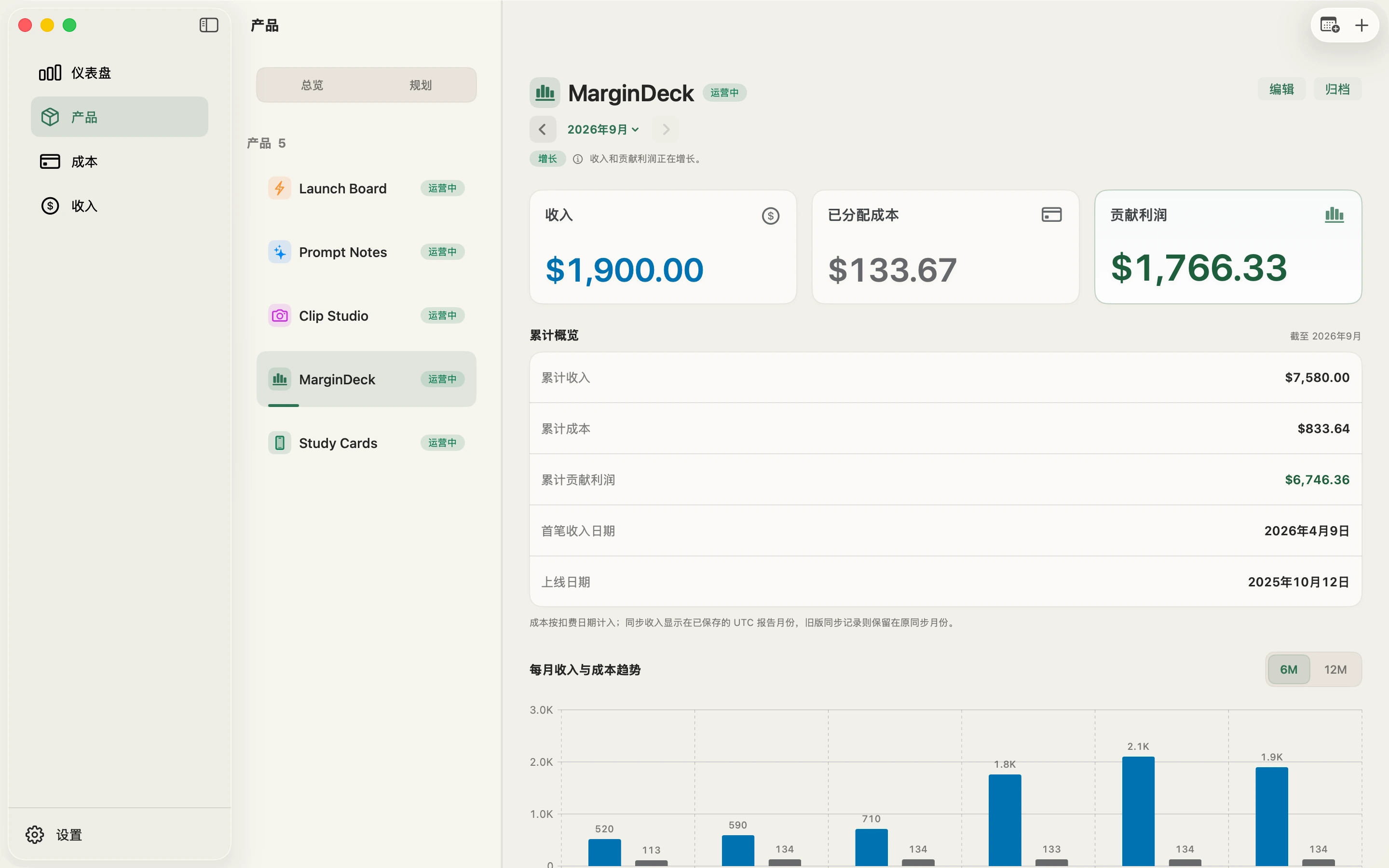Open 收入 section in sidebar
The image size is (1389, 868).
[120, 205]
